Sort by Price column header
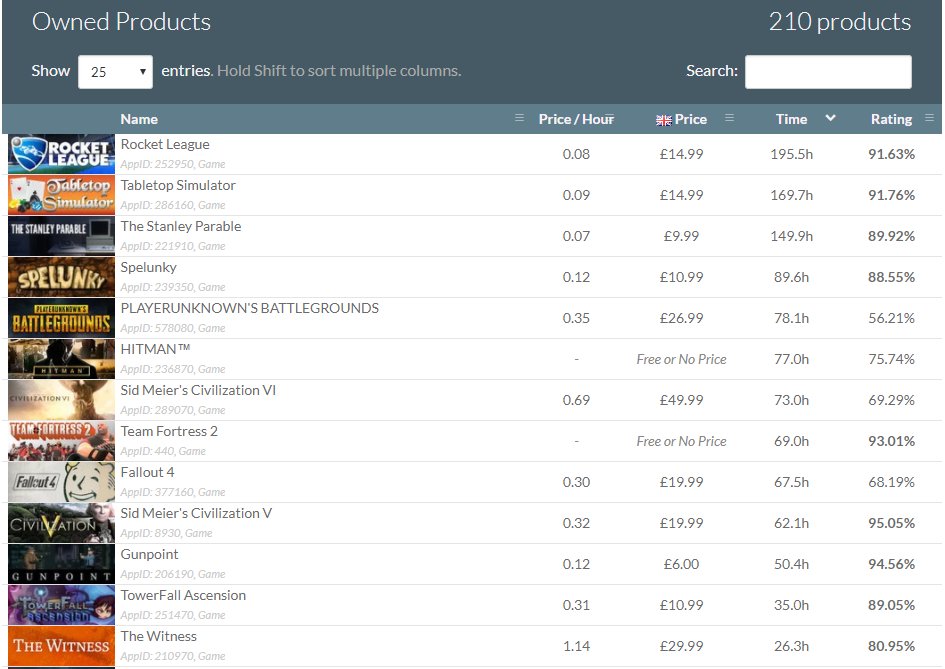Viewport: 945px width, 669px height. [691, 119]
